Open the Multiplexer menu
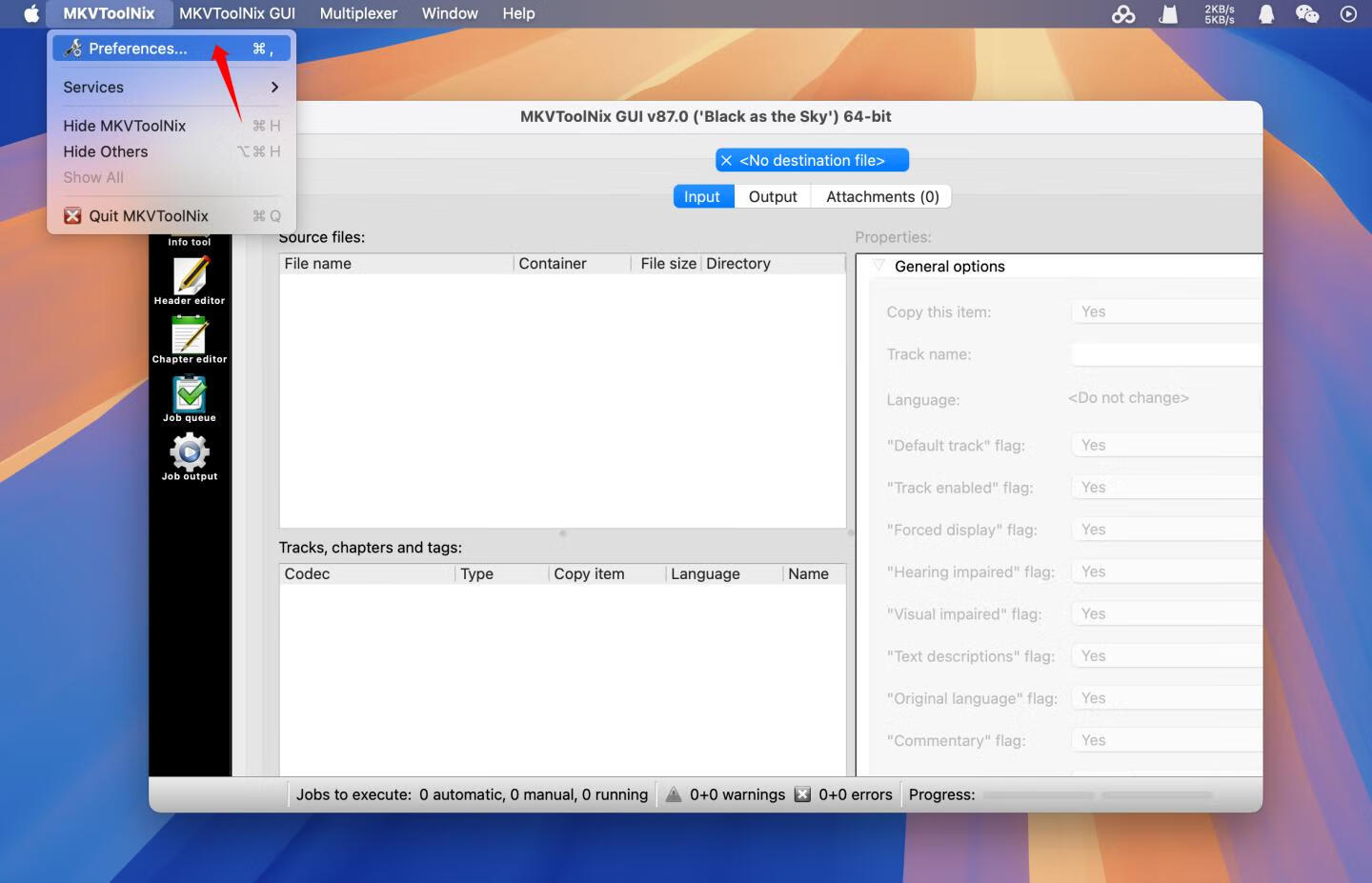The height and width of the screenshot is (883, 1372). (358, 13)
